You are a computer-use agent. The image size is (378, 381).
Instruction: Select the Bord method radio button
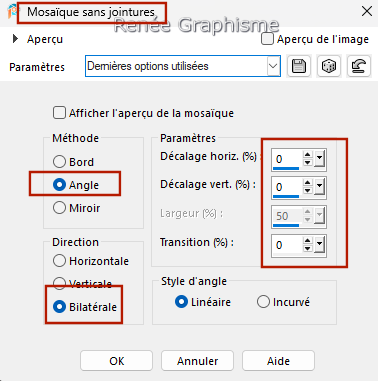point(59,162)
